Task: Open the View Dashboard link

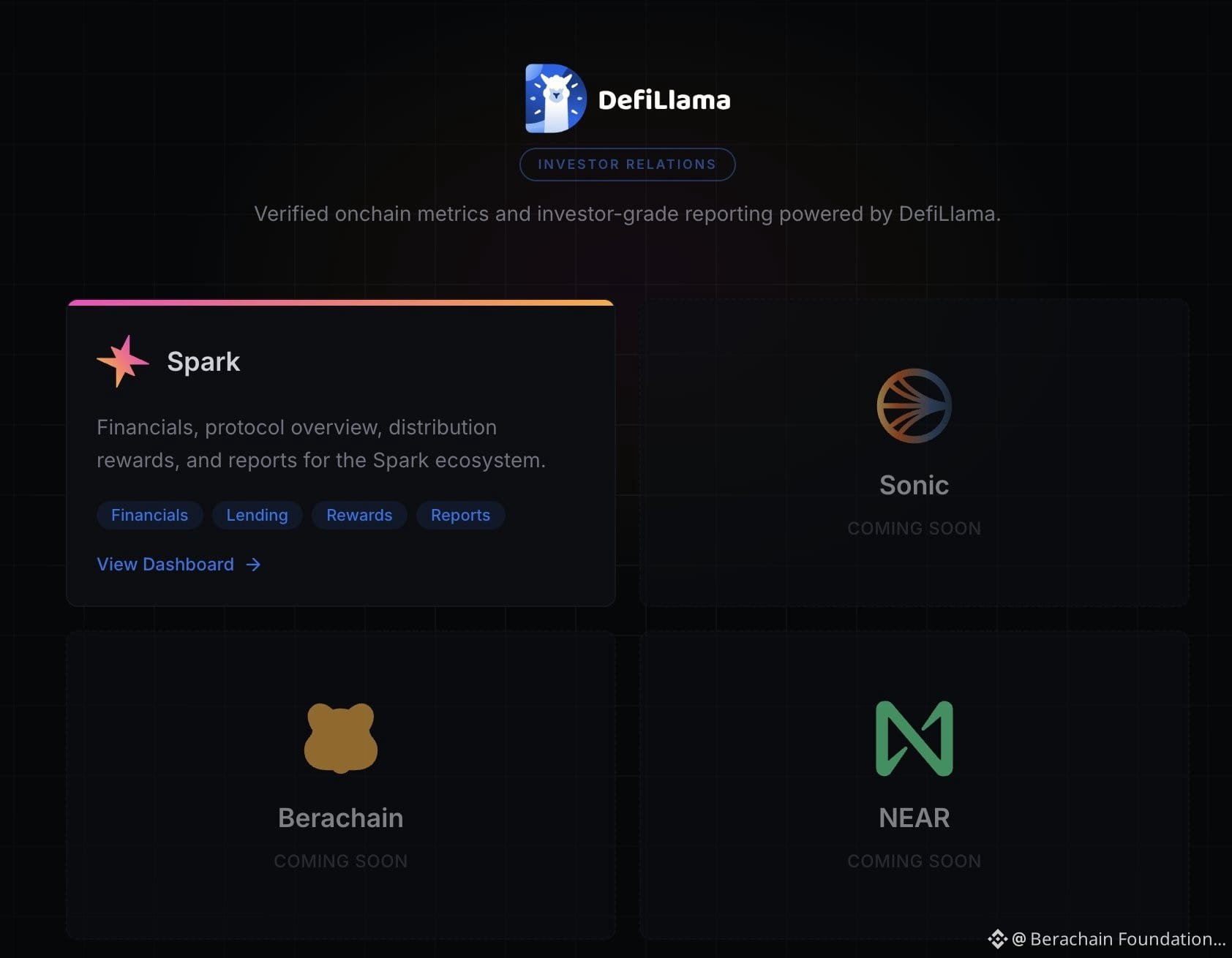Action: coord(179,565)
